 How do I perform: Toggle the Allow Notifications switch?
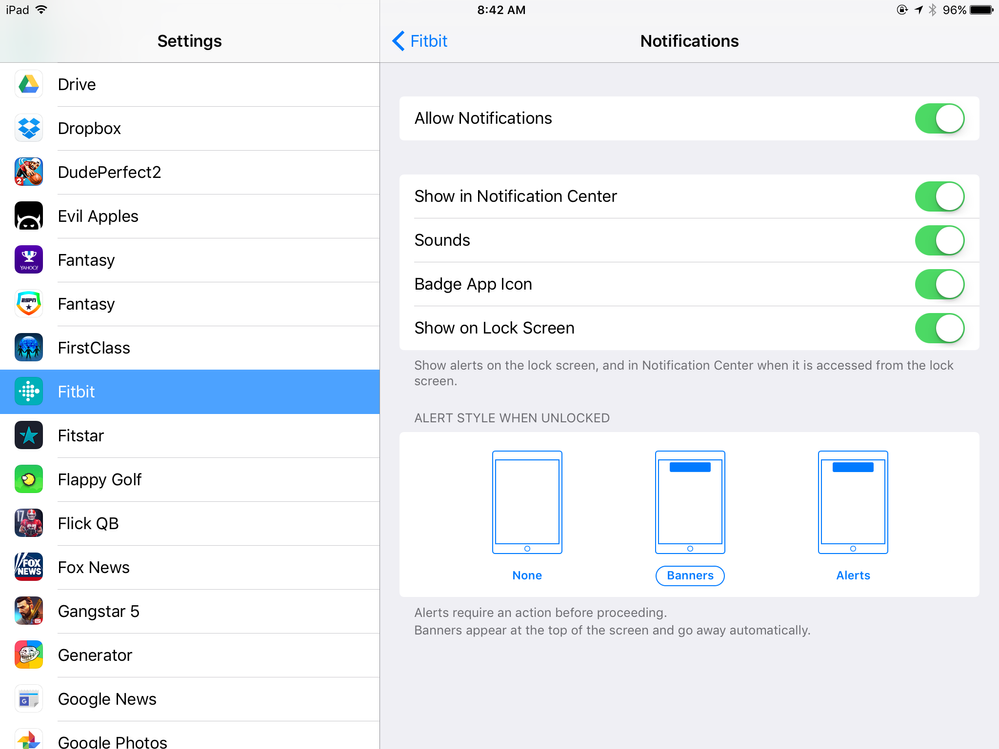click(x=940, y=118)
